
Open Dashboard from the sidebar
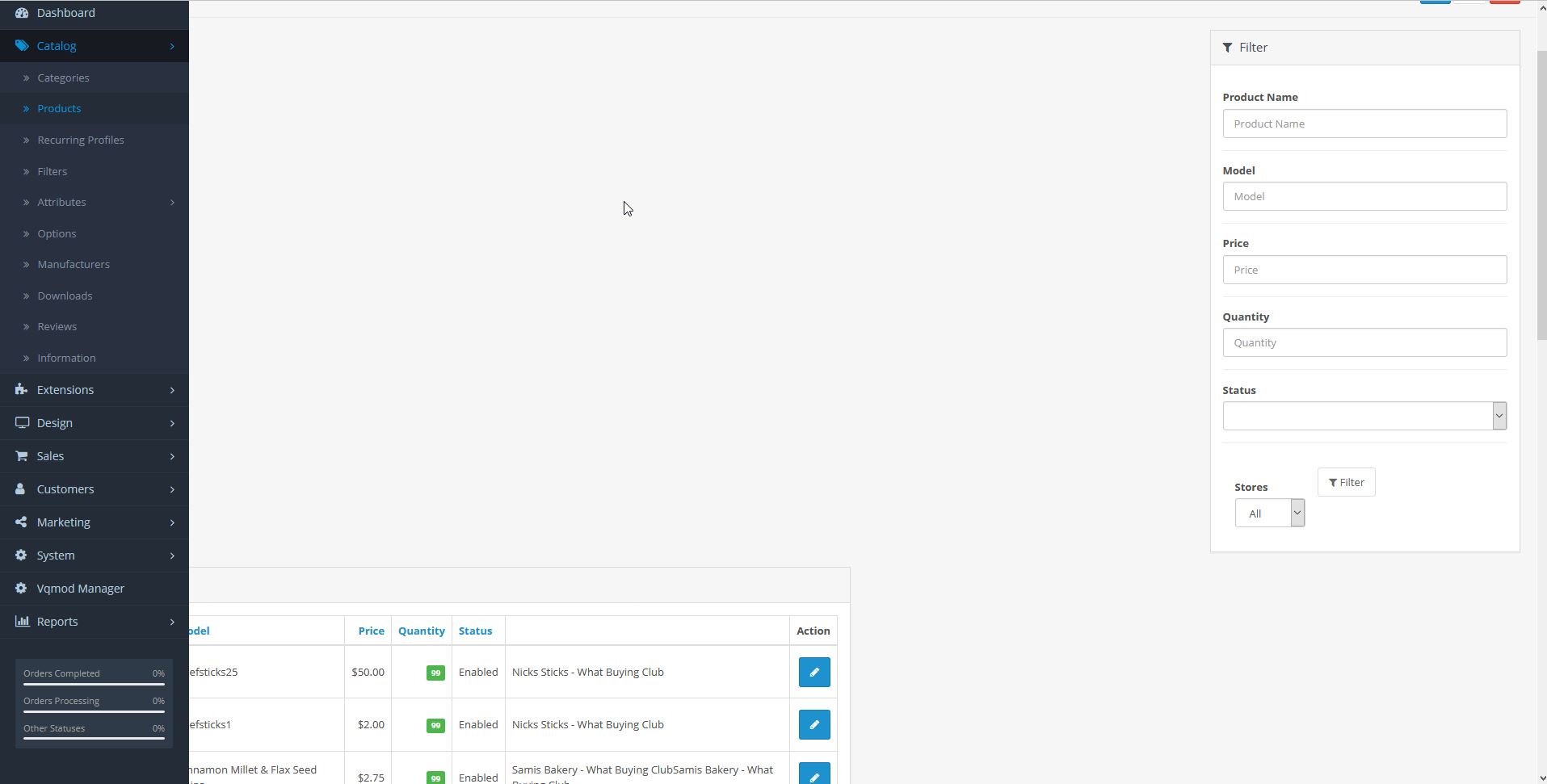point(65,13)
